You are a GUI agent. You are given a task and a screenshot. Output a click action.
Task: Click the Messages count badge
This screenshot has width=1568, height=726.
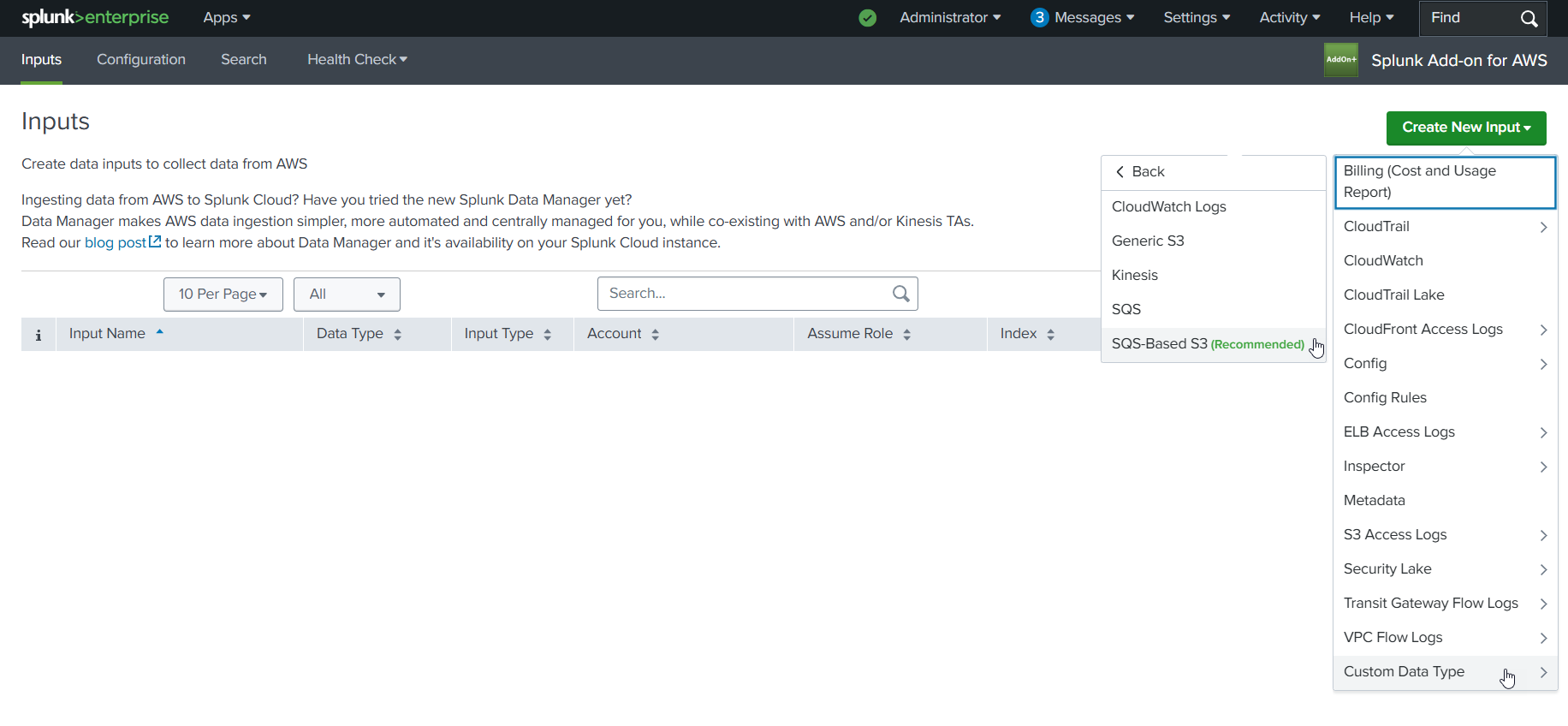pos(1039,18)
